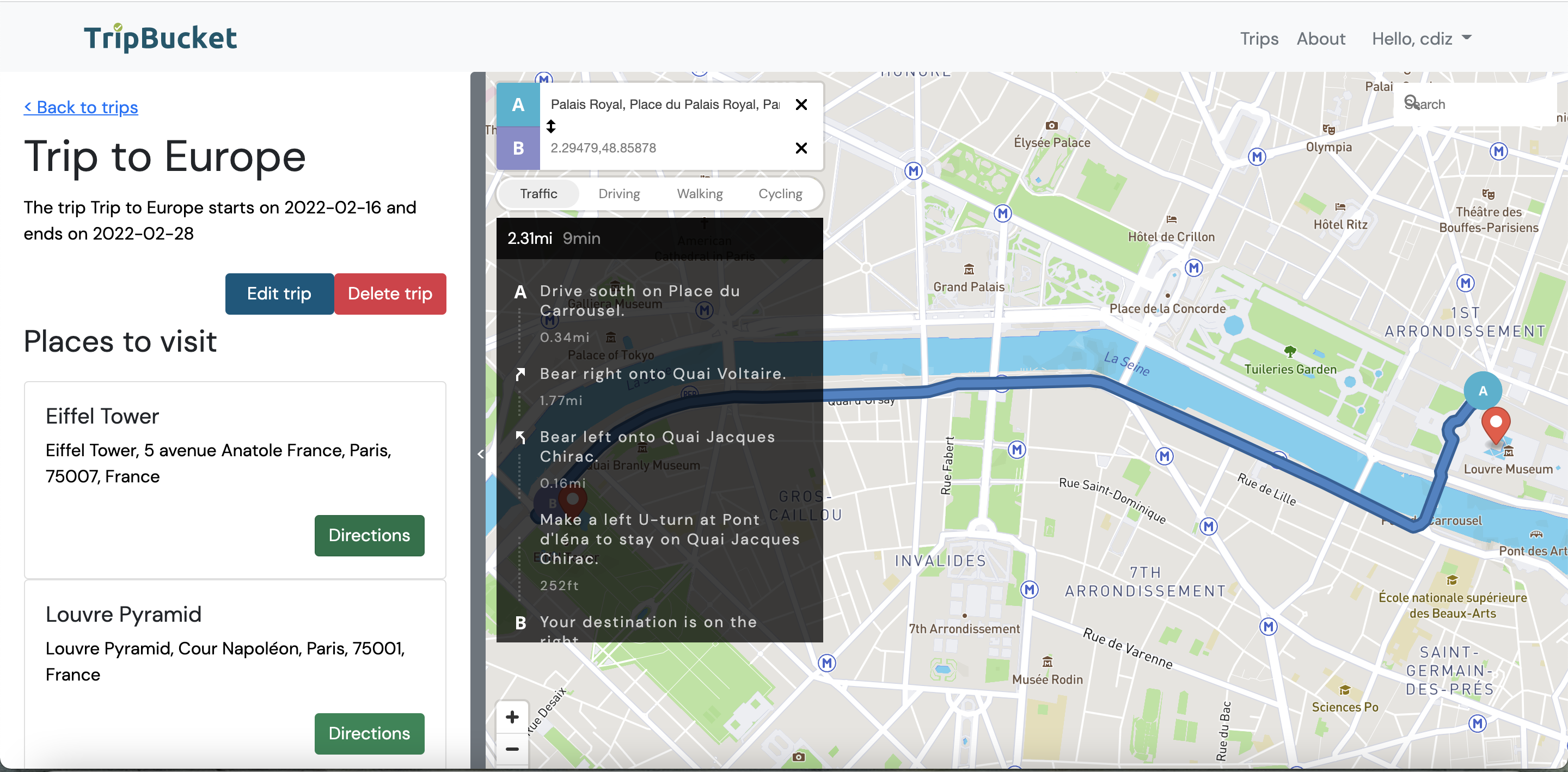Click the Élysée Palace camera icon
Viewport: 1568px width, 772px height.
[x=1051, y=125]
